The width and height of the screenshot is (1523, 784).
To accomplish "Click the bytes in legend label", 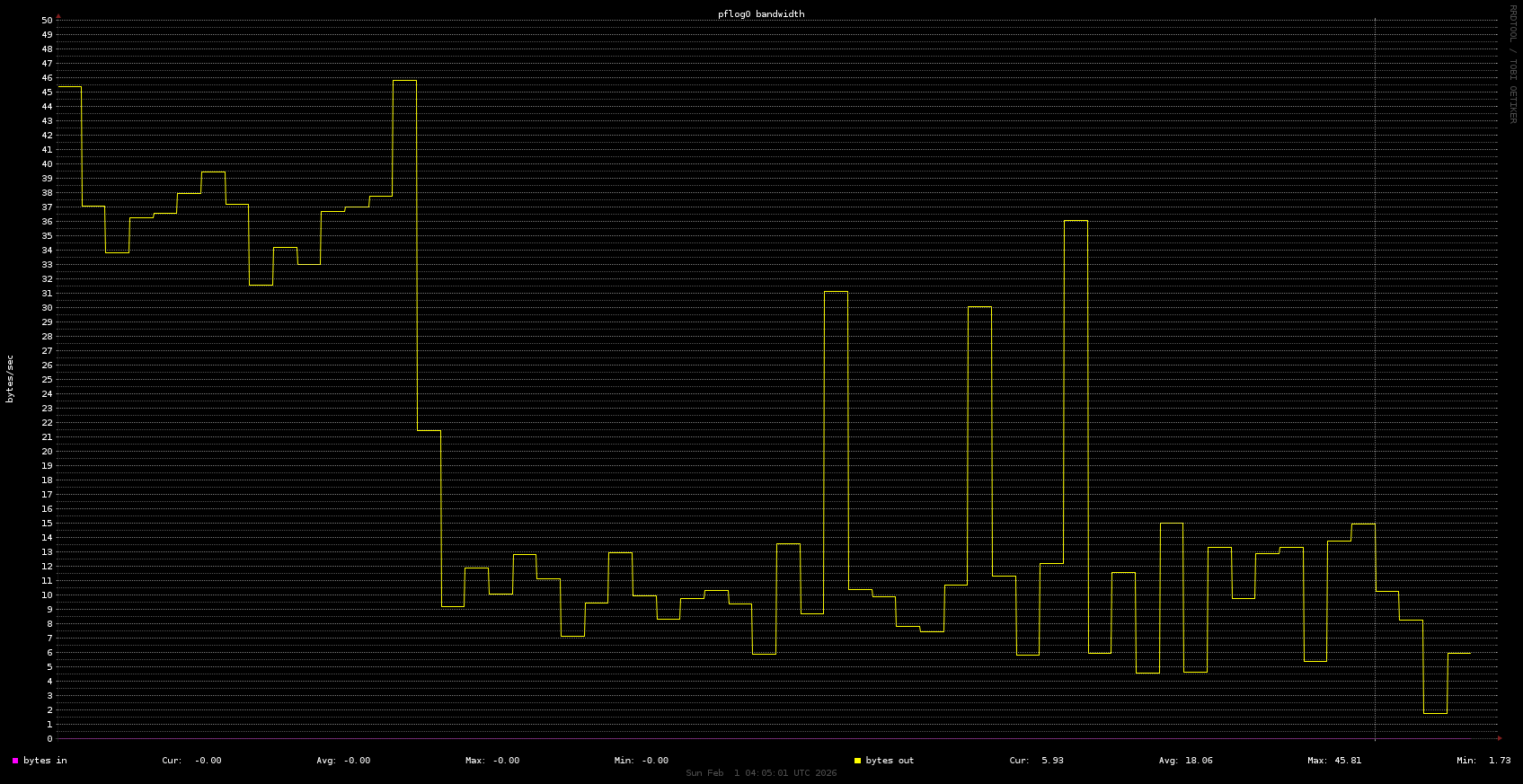I will [45, 761].
